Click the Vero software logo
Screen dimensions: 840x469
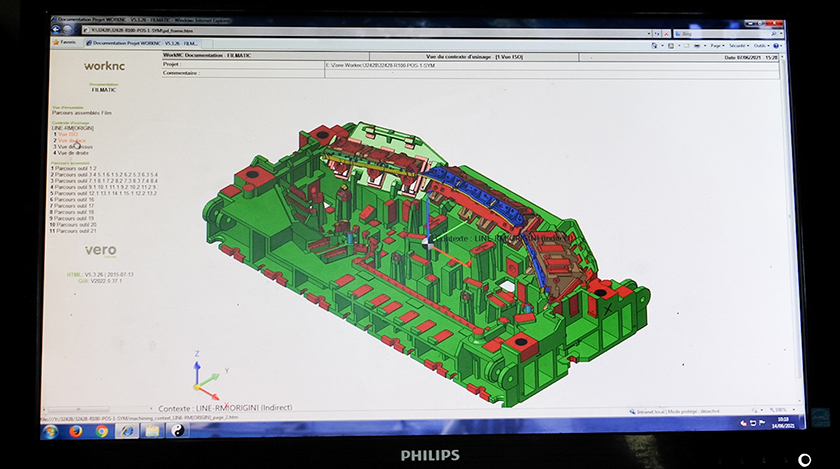click(100, 250)
